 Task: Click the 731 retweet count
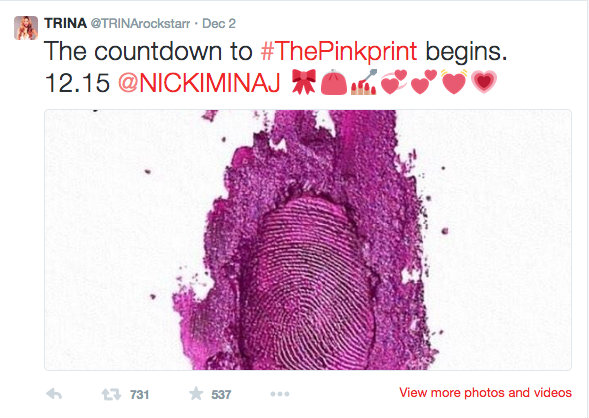click(140, 395)
